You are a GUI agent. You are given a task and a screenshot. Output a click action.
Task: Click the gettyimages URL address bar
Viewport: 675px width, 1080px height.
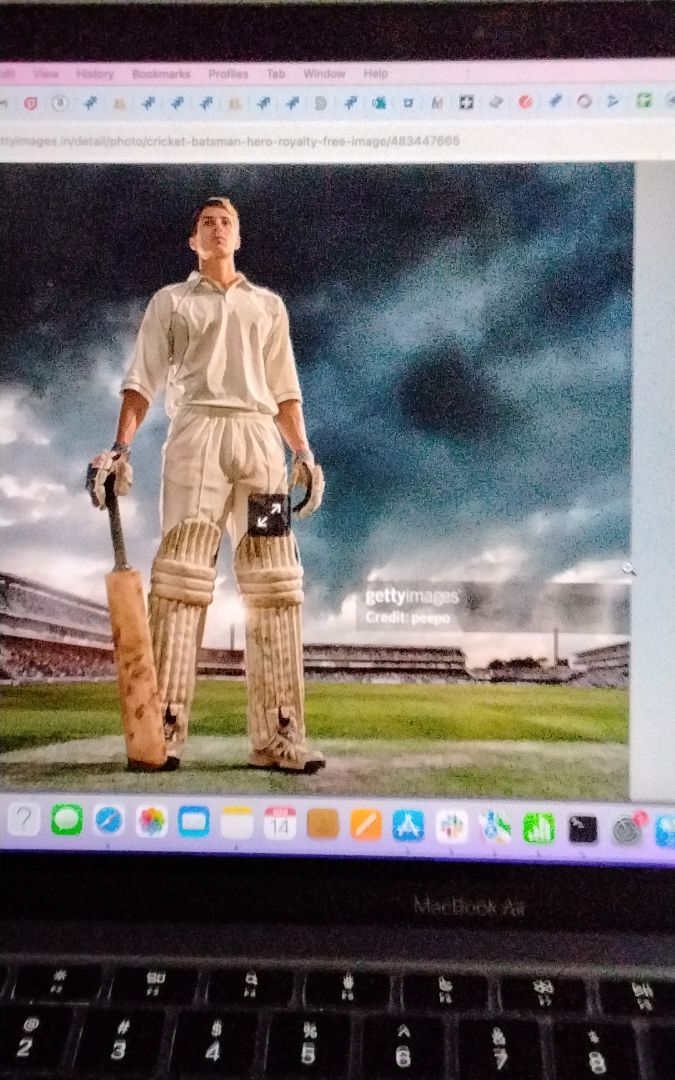click(x=230, y=141)
